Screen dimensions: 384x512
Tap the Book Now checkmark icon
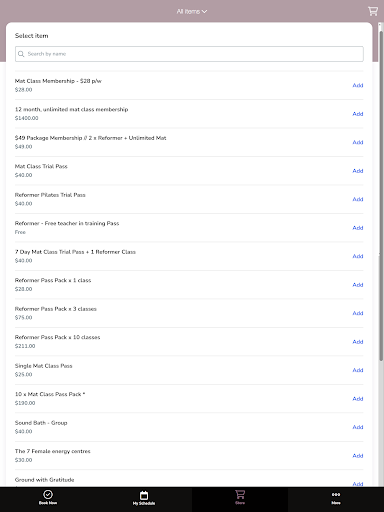point(48,494)
